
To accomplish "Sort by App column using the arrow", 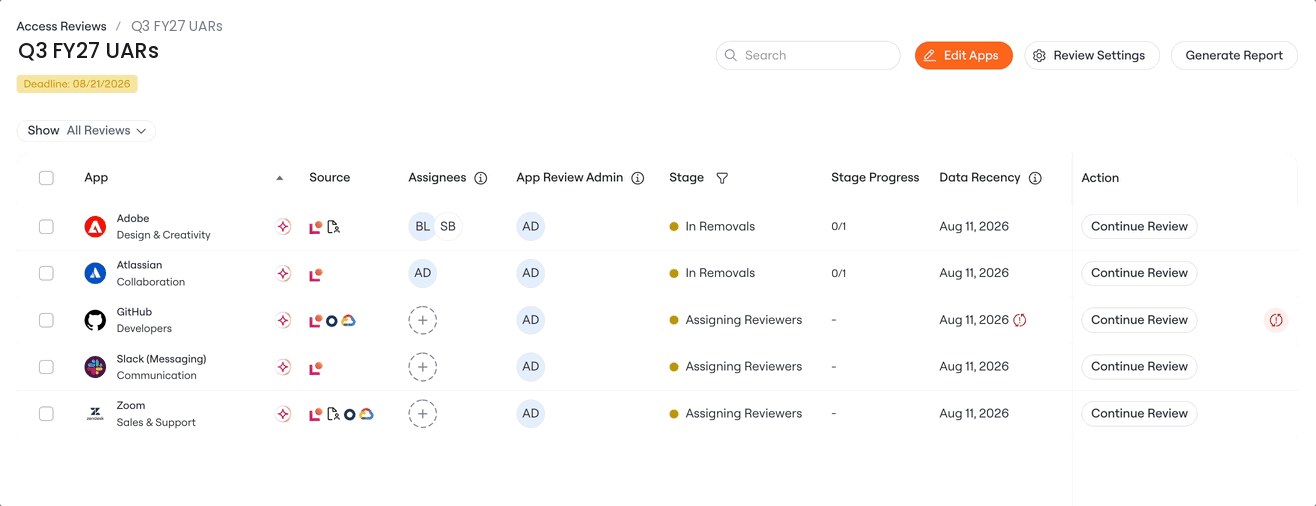I will point(280,178).
